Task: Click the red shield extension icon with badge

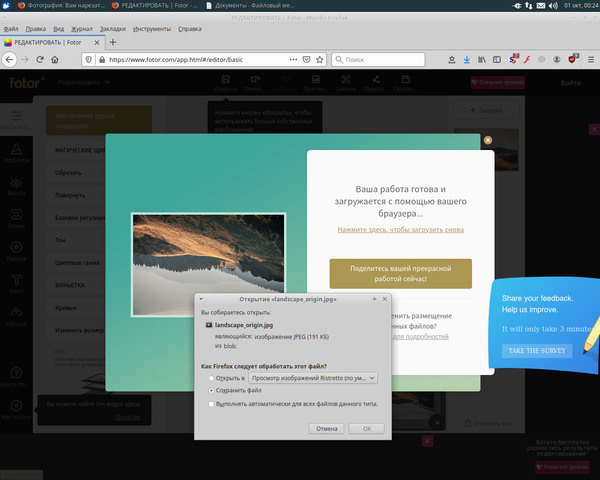Action: click(572, 59)
